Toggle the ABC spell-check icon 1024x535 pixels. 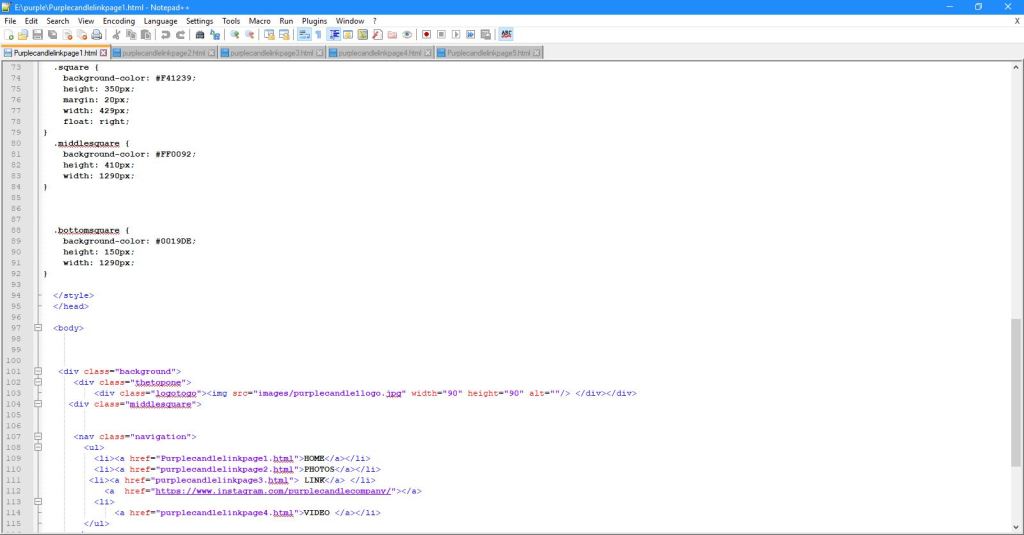506,34
